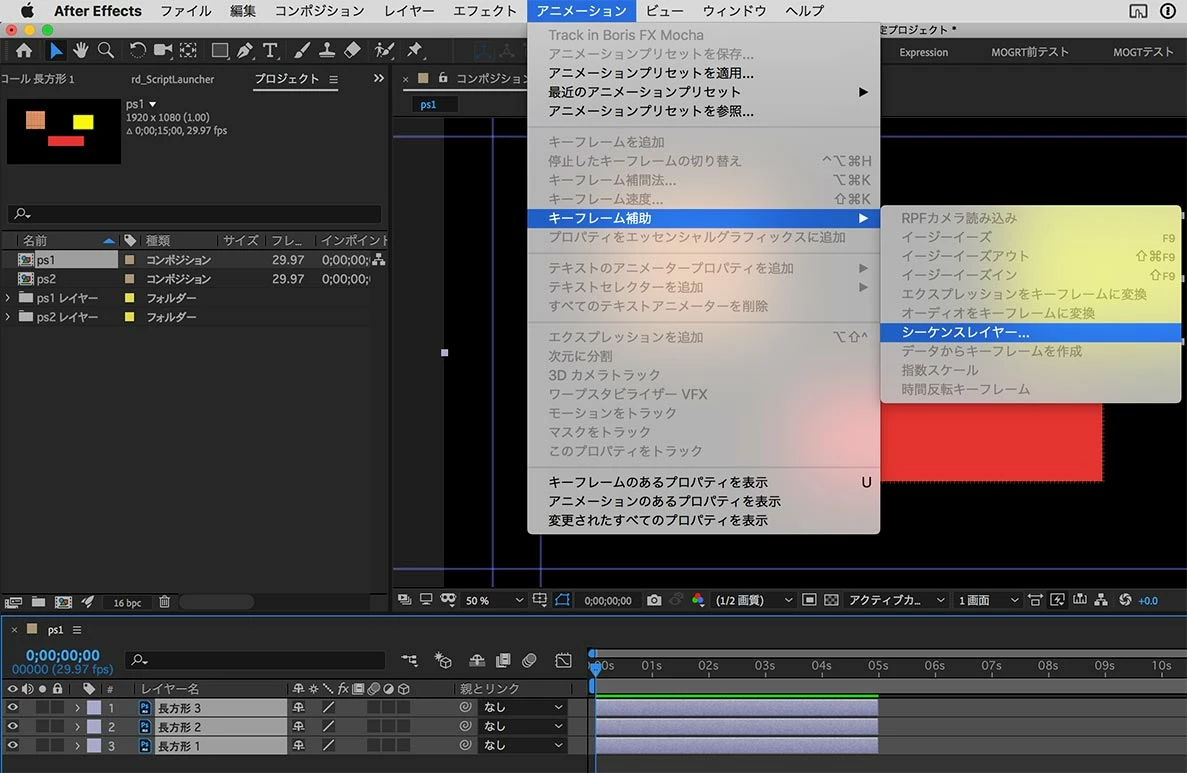Toggle the region of interest icon

[x=808, y=600]
